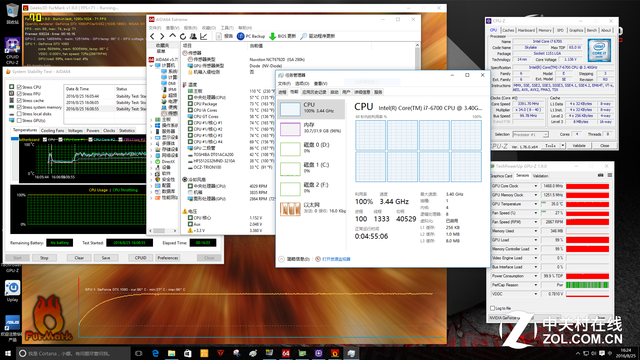The width and height of the screenshot is (640, 360).
Task: Switch to Voltages tab in stability test
Action: point(75,131)
